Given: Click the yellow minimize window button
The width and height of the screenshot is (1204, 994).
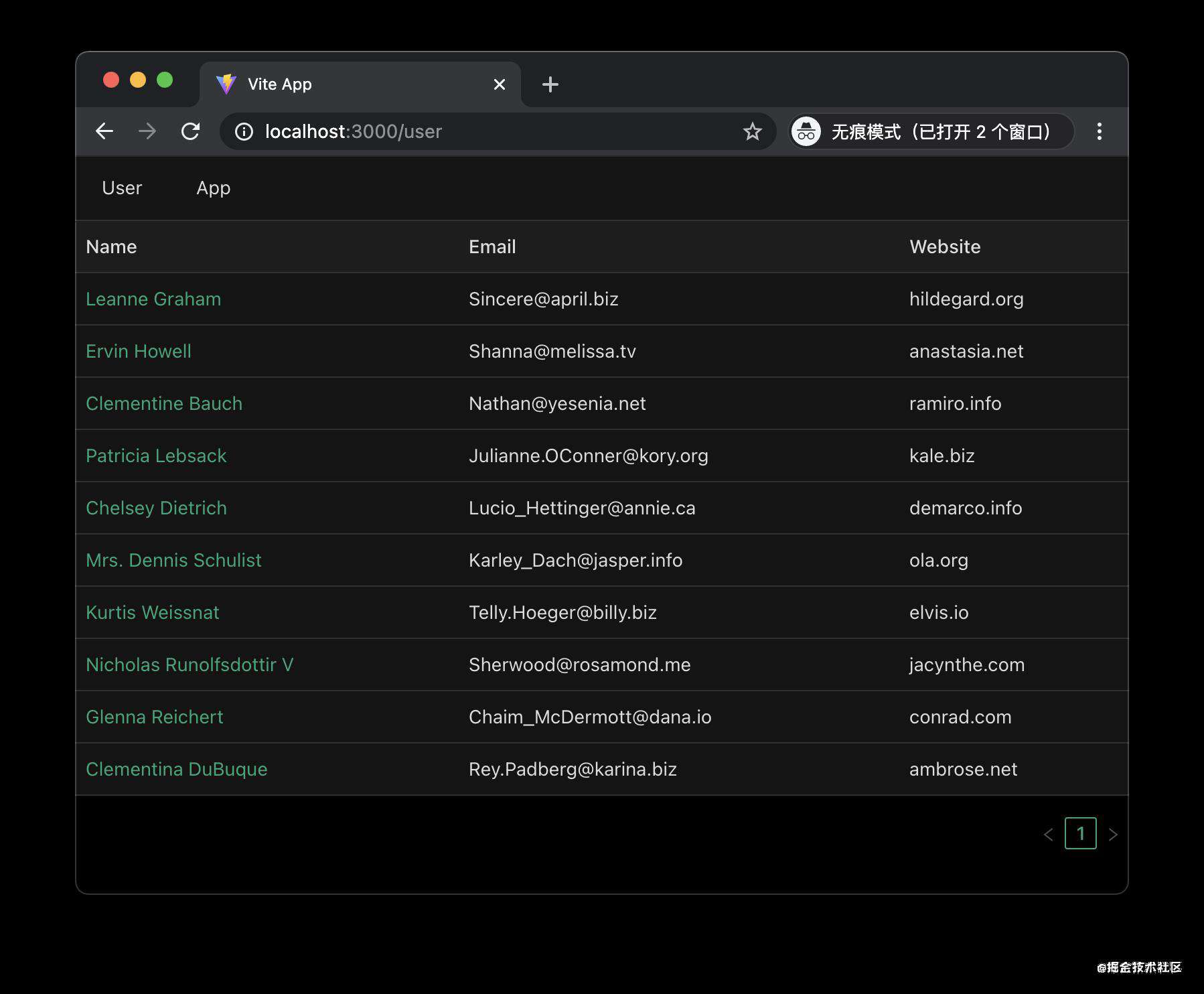Looking at the screenshot, I should coord(138,80).
